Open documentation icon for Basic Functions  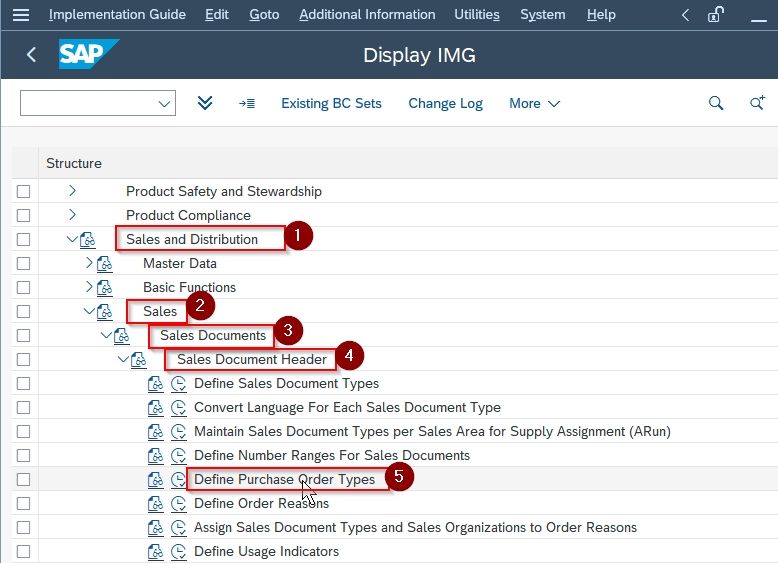point(105,287)
